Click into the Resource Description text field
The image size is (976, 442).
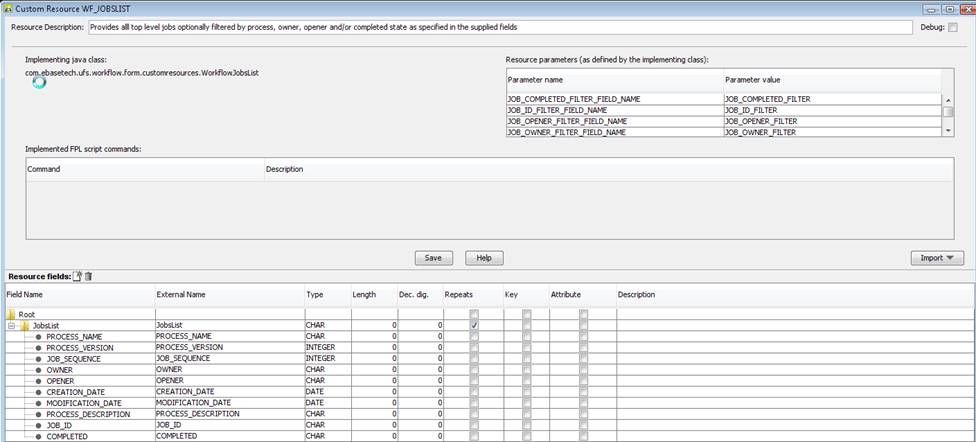[x=500, y=27]
